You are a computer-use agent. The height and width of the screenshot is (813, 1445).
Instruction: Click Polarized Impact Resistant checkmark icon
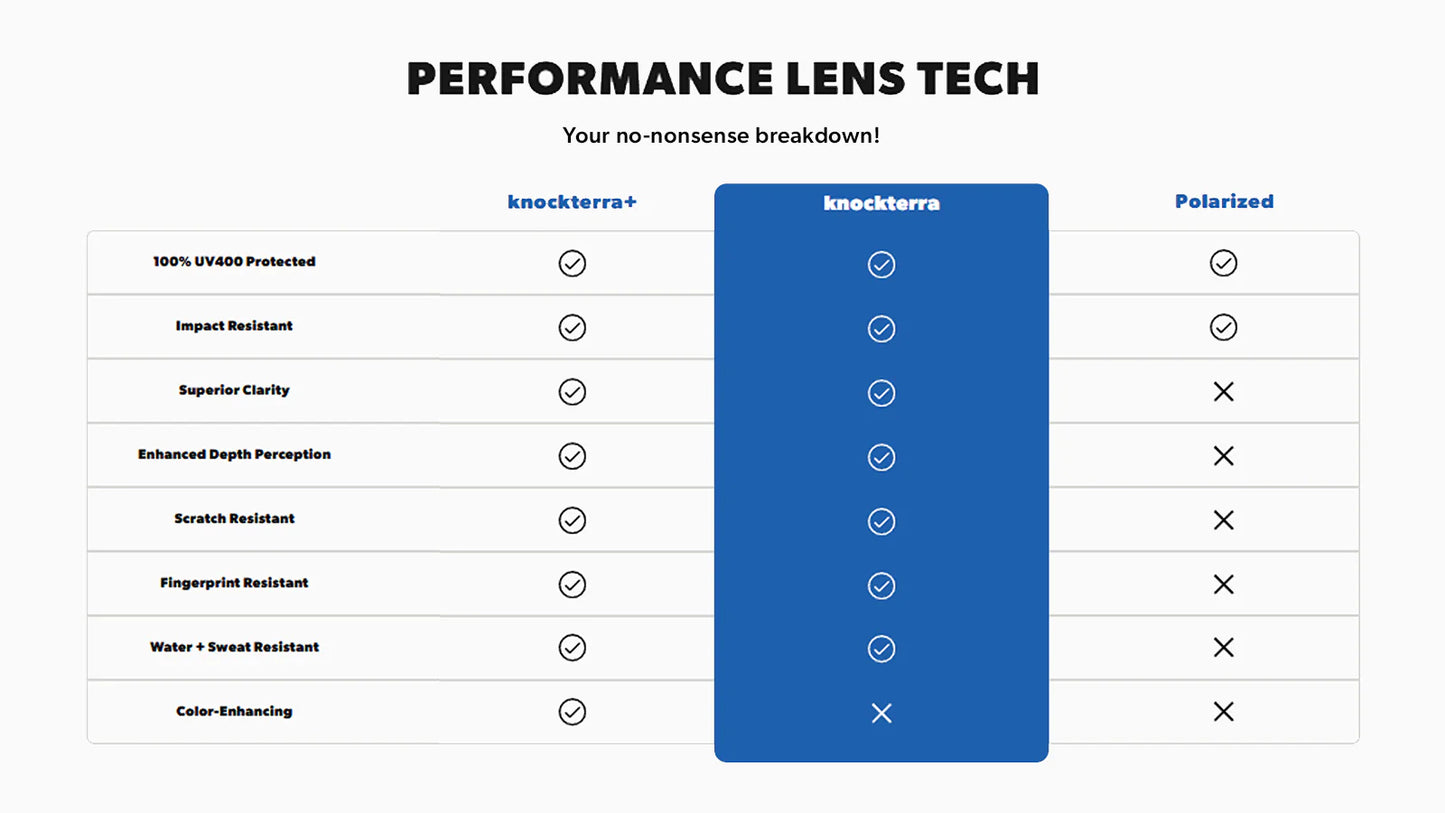[1223, 327]
